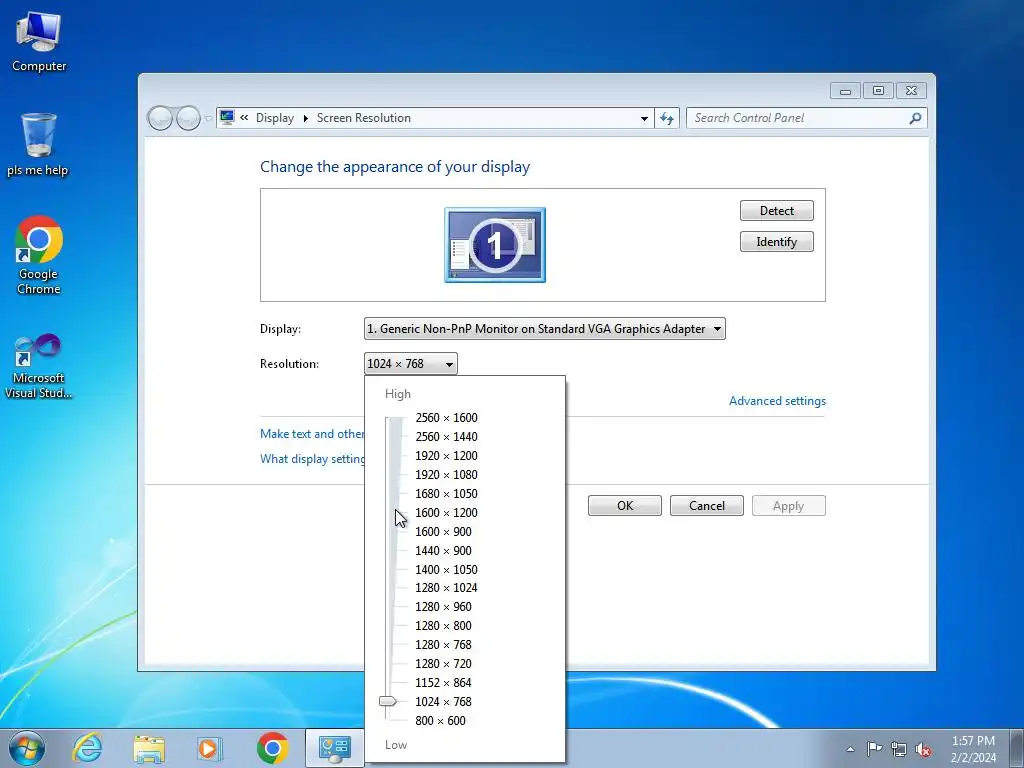This screenshot has width=1024, height=768.
Task: Click the 1600 × 900 resolution label
Action: (x=443, y=531)
